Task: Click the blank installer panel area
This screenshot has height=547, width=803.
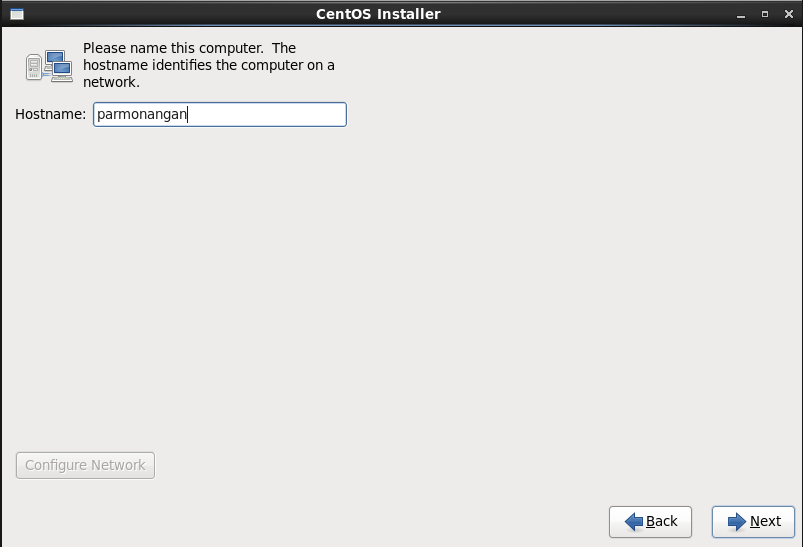Action: tap(400, 300)
